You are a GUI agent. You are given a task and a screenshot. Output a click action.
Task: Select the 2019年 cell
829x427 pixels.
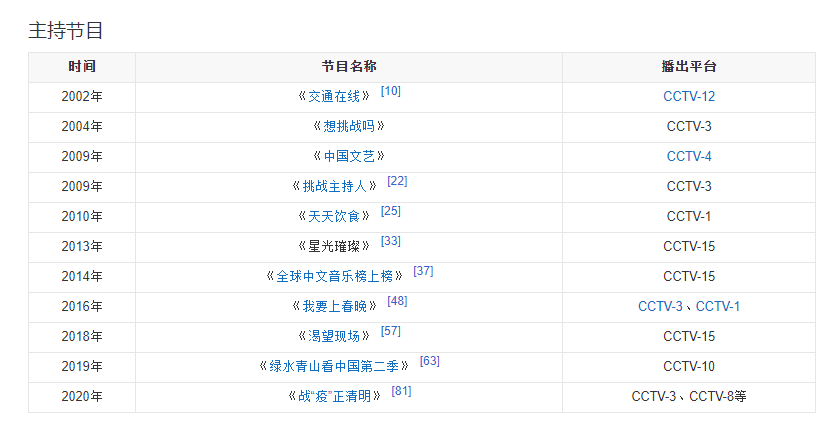tap(82, 366)
